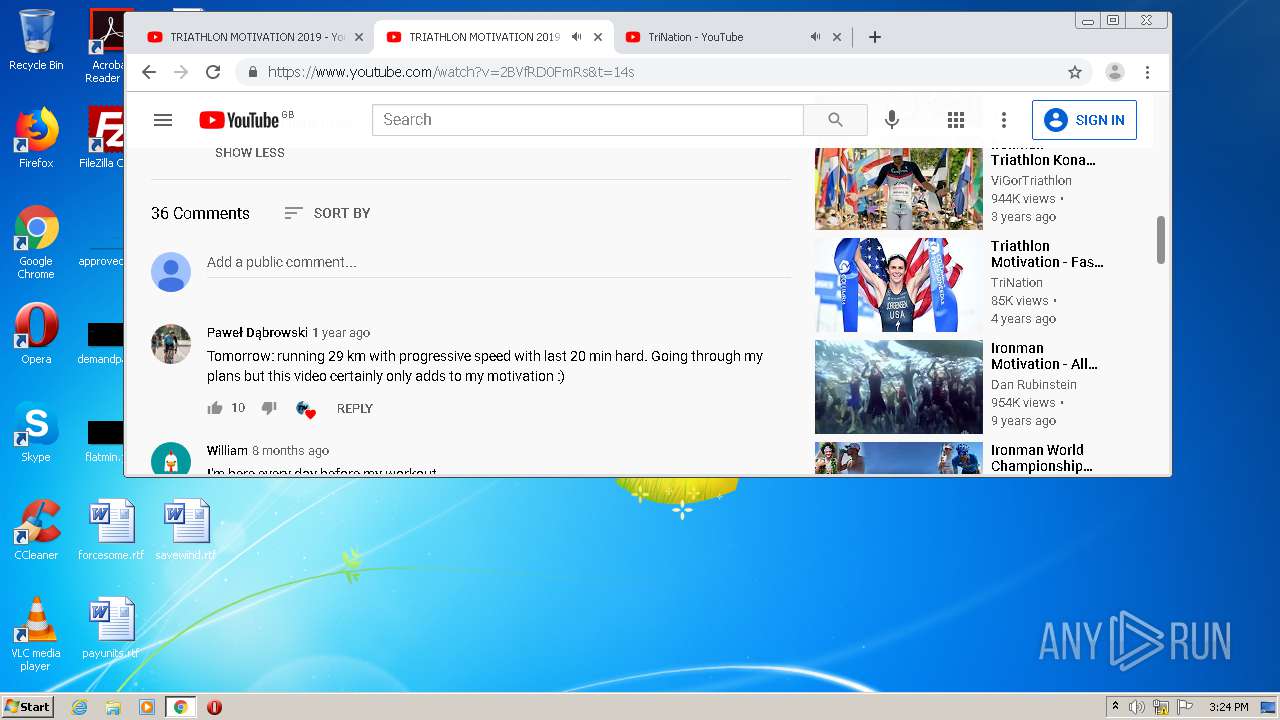
Task: Select the Recycle Bin desktop icon
Action: click(36, 40)
